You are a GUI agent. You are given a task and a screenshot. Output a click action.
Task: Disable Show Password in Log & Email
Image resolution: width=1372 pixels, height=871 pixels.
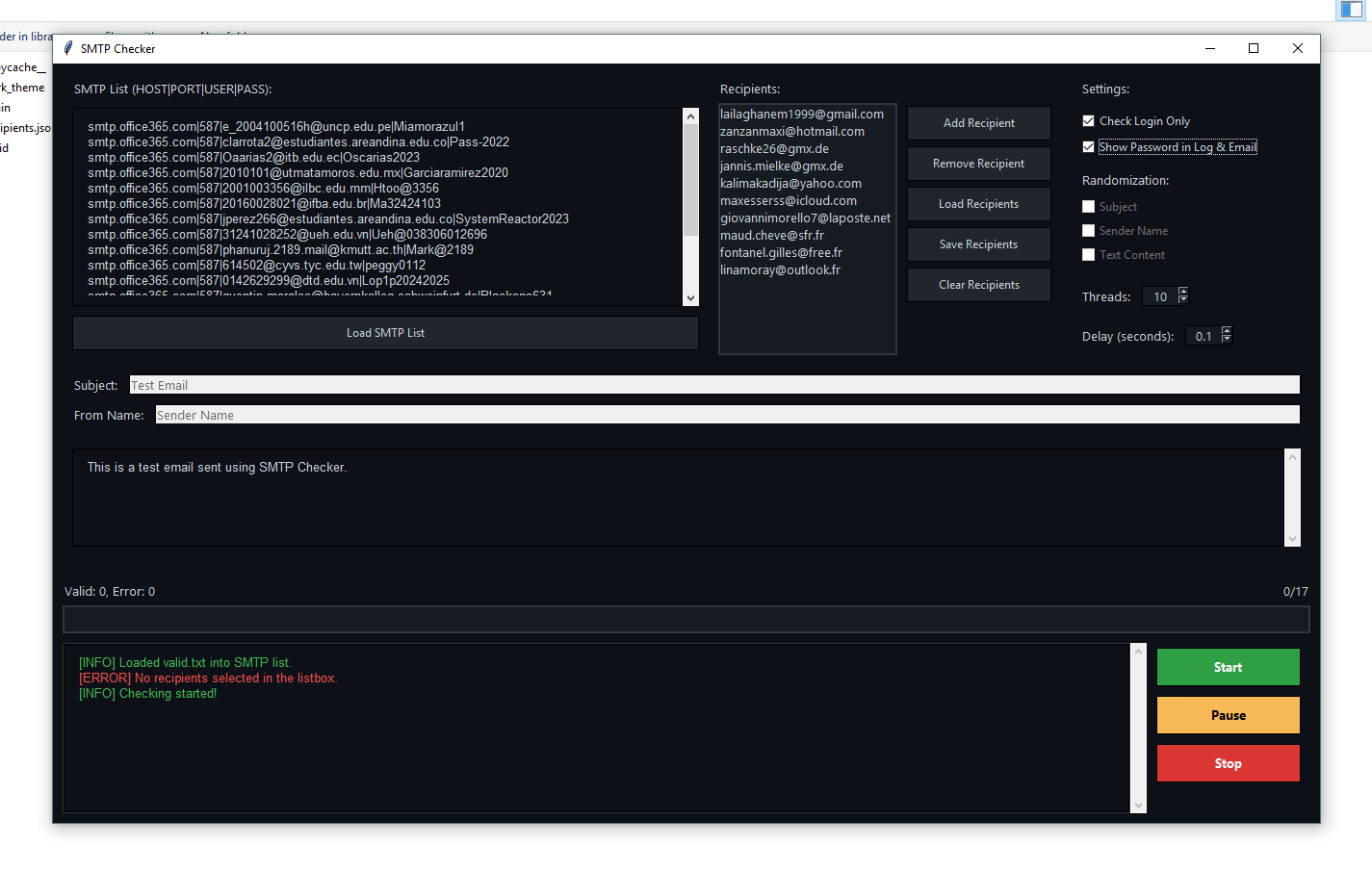pos(1089,146)
